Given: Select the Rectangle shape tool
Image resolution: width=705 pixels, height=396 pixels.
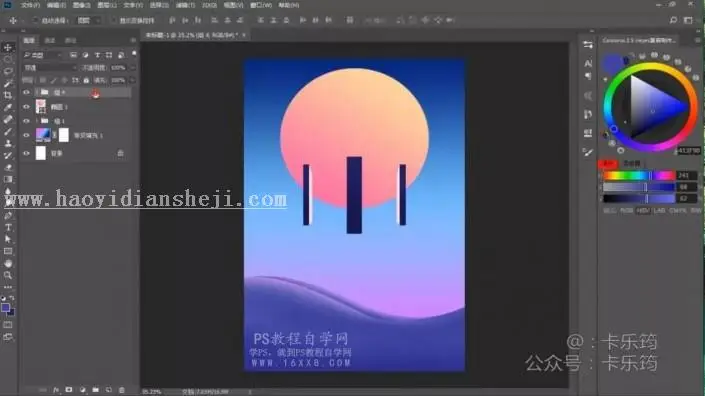Looking at the screenshot, I should [x=8, y=251].
